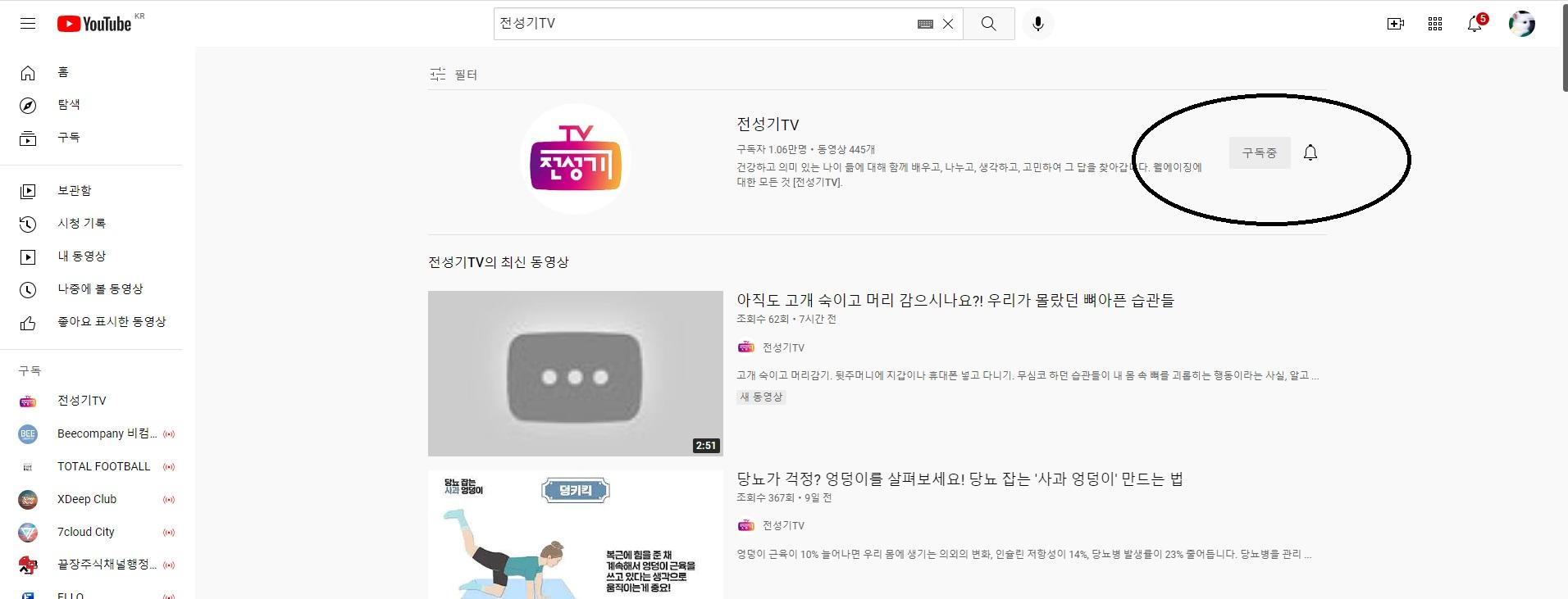Click the 조회수 367회 view count text

click(x=765, y=497)
